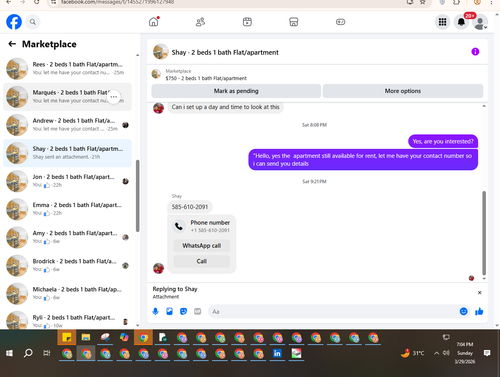
Task: Open File Explorer from taskbar
Action: point(86,338)
